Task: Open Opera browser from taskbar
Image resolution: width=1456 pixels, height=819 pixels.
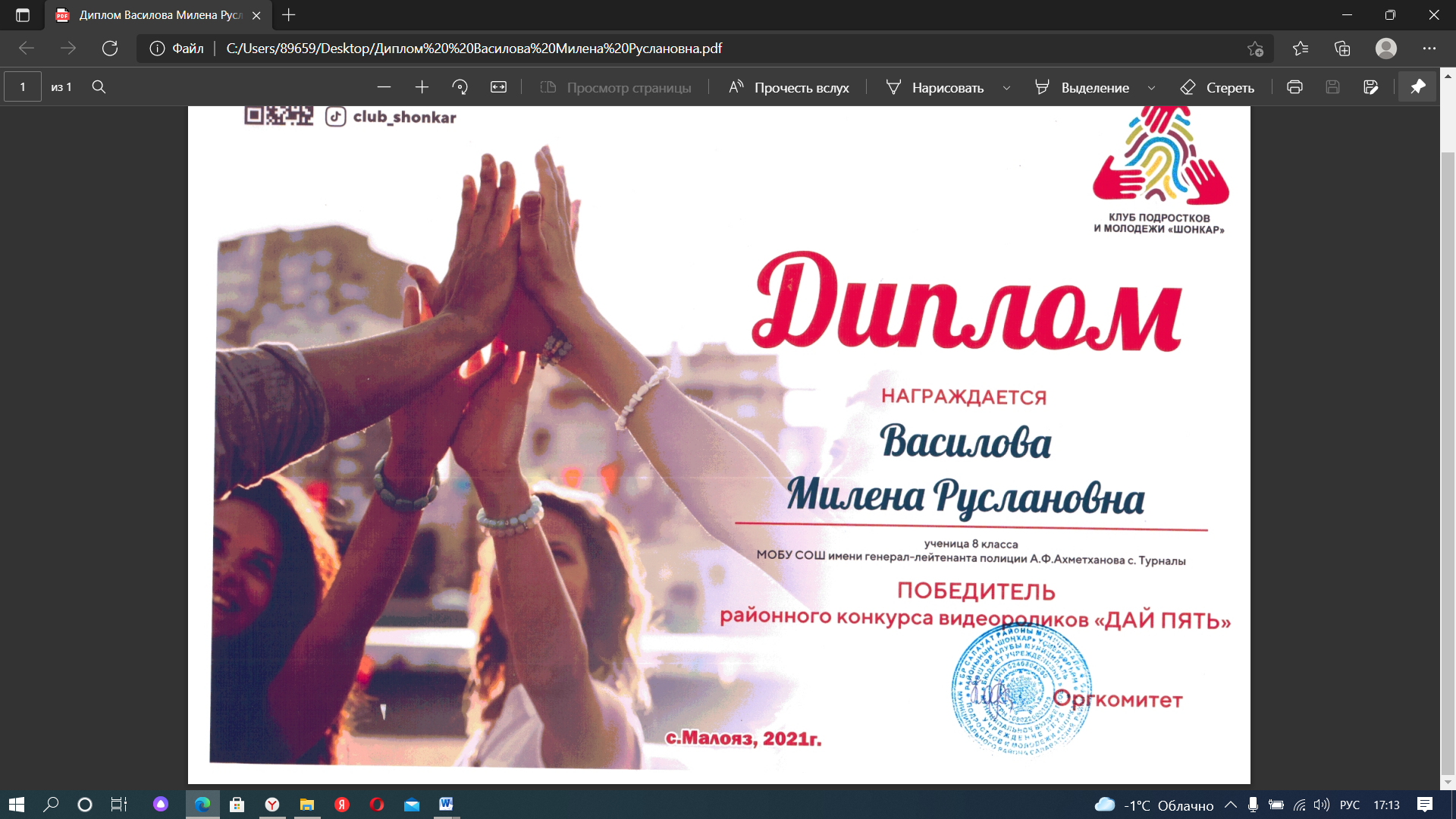Action: 377,805
